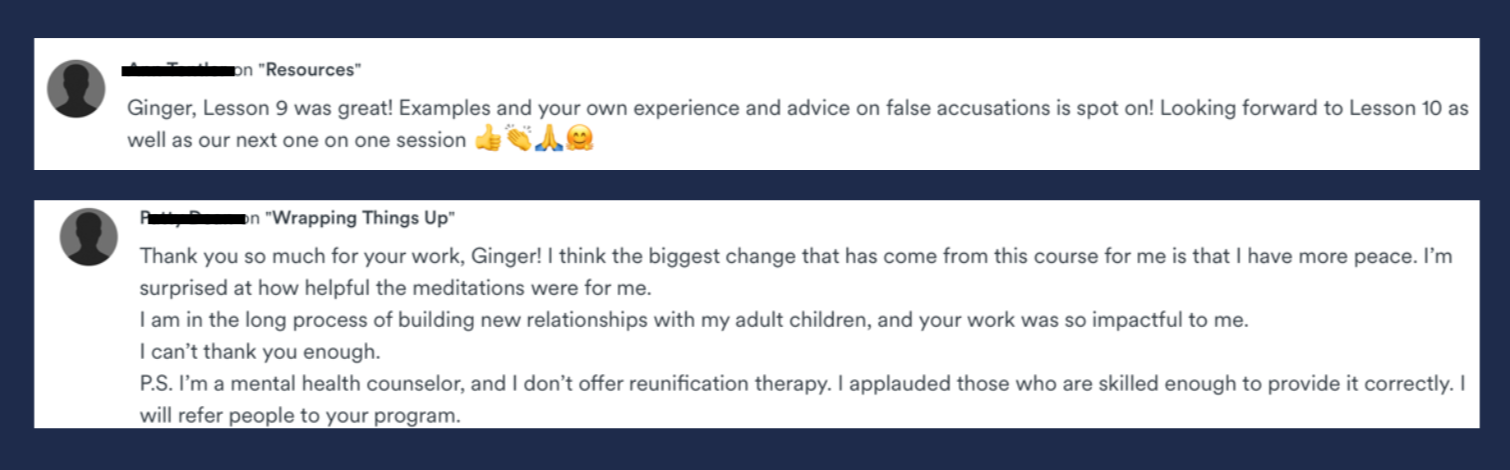Select the redacted name above the thank-you comment

pyautogui.click(x=193, y=218)
